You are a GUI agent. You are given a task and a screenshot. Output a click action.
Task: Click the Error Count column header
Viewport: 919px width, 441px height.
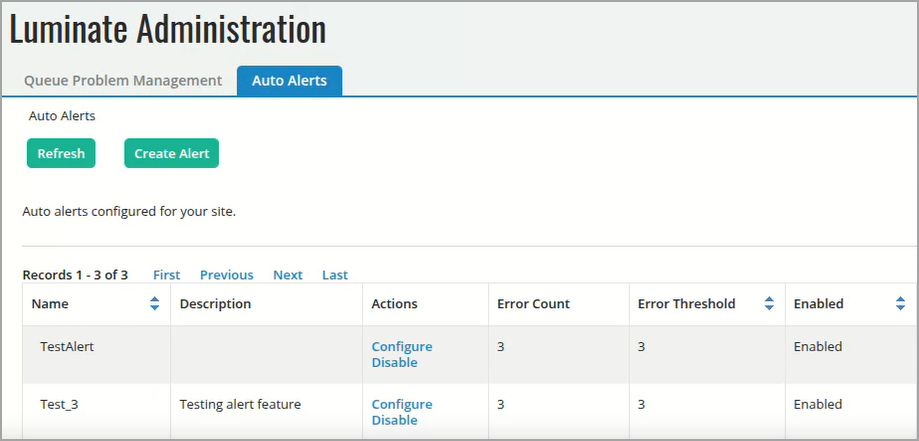click(x=533, y=304)
